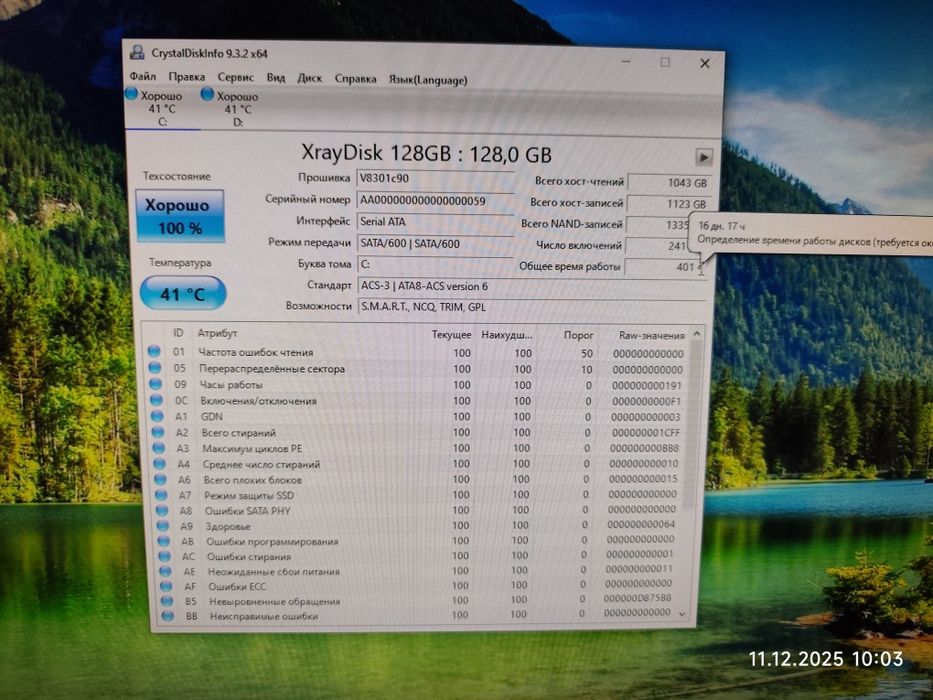Open the Сервис menu
Viewport: 933px width, 700px height.
point(236,77)
